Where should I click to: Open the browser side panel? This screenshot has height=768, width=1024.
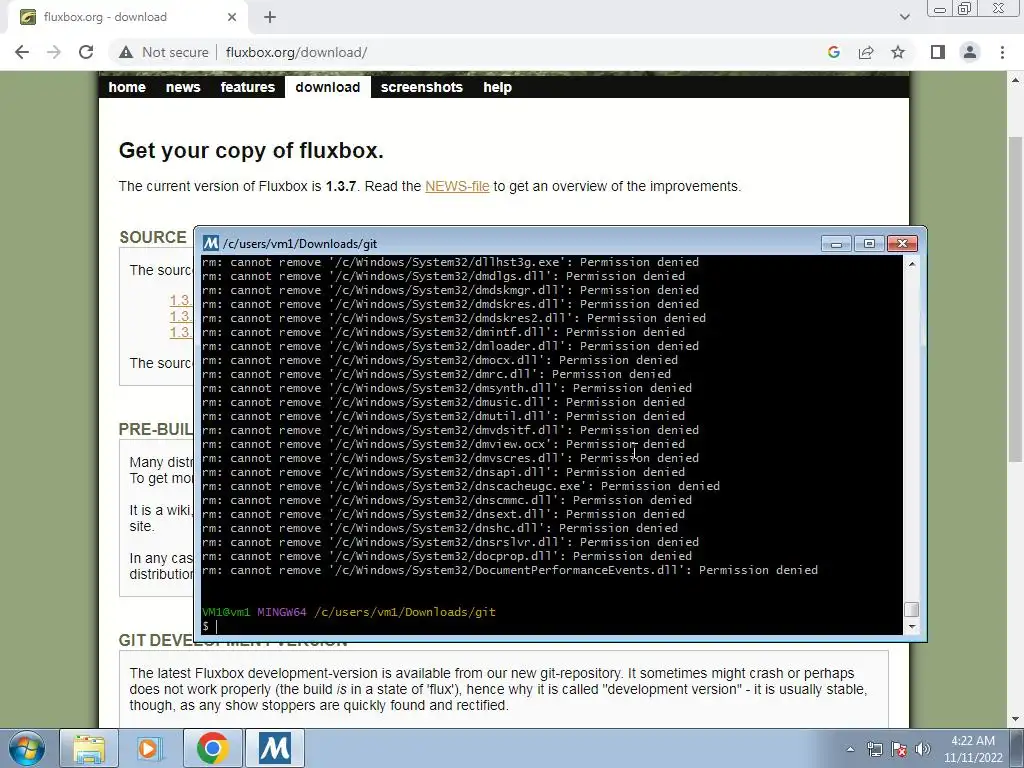point(938,52)
